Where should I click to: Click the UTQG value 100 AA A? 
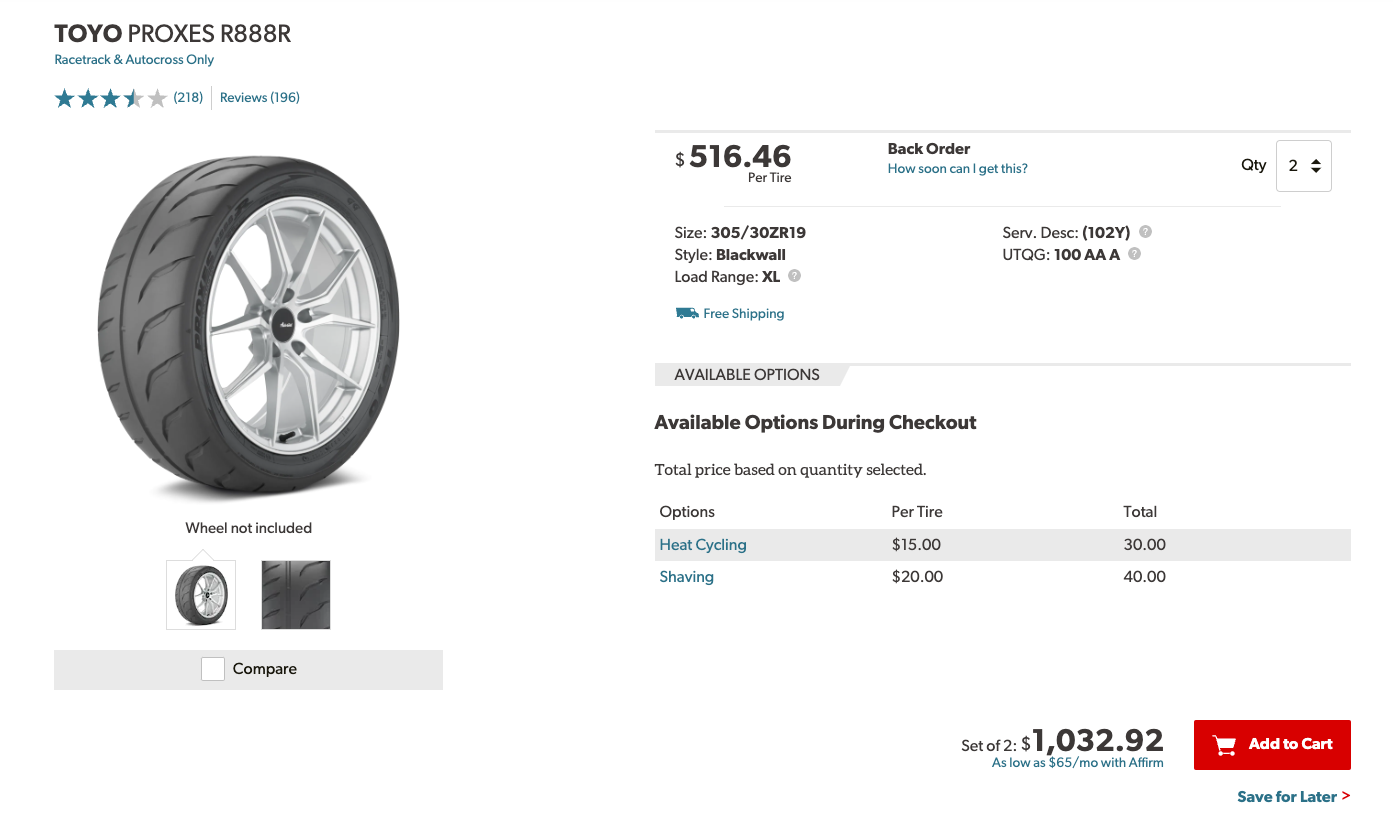click(x=1087, y=255)
